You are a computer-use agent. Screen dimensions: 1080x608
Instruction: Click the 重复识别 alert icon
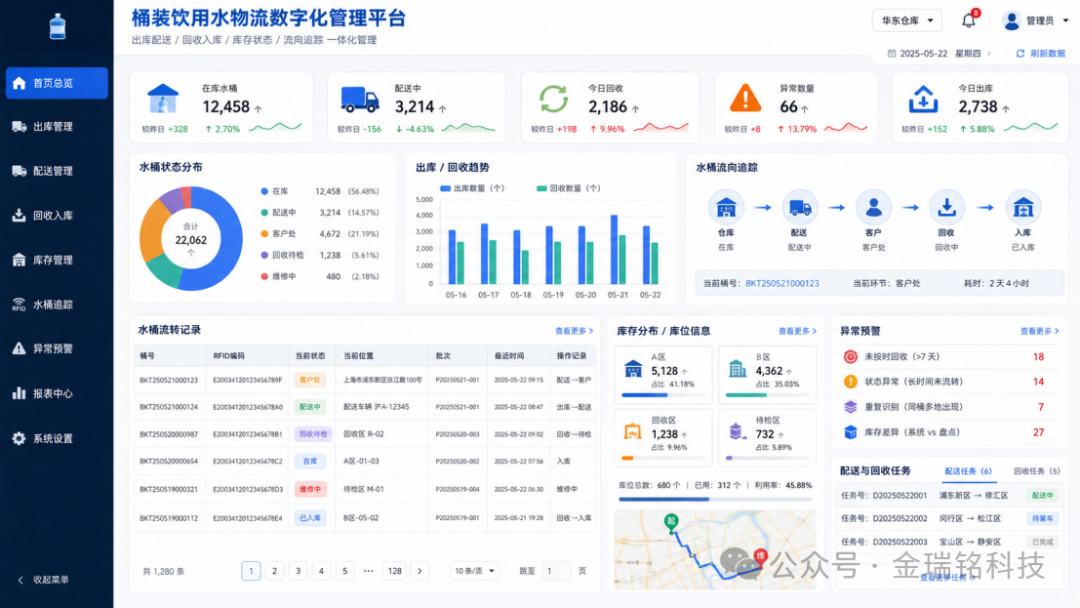point(851,407)
